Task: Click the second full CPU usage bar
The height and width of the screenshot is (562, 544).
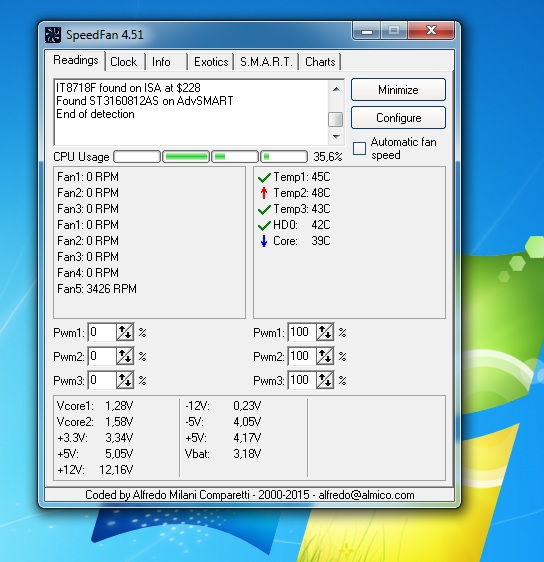Action: click(186, 157)
